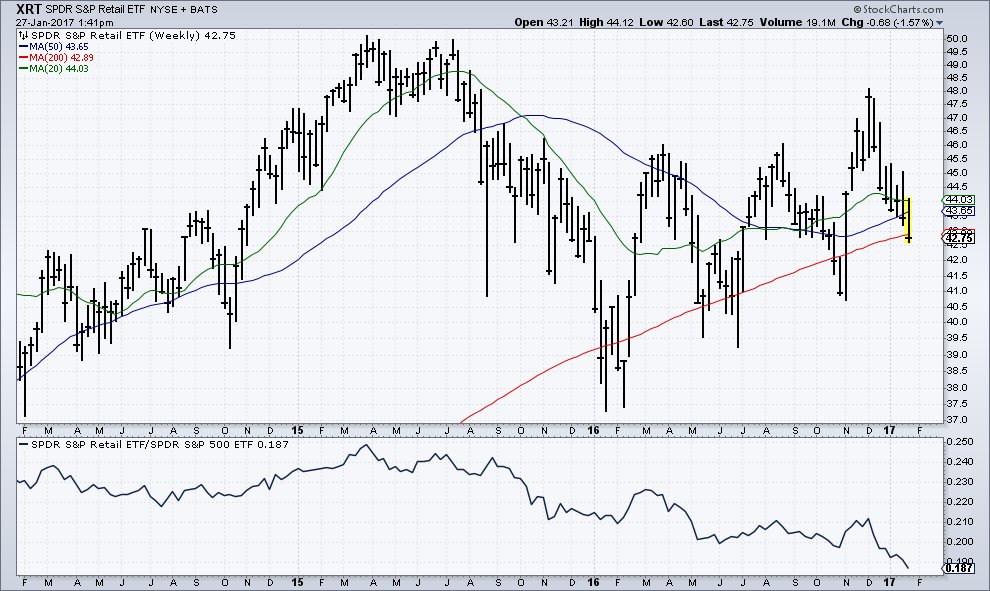
Task: Select the 38.0 price axis label
Action: 957,388
